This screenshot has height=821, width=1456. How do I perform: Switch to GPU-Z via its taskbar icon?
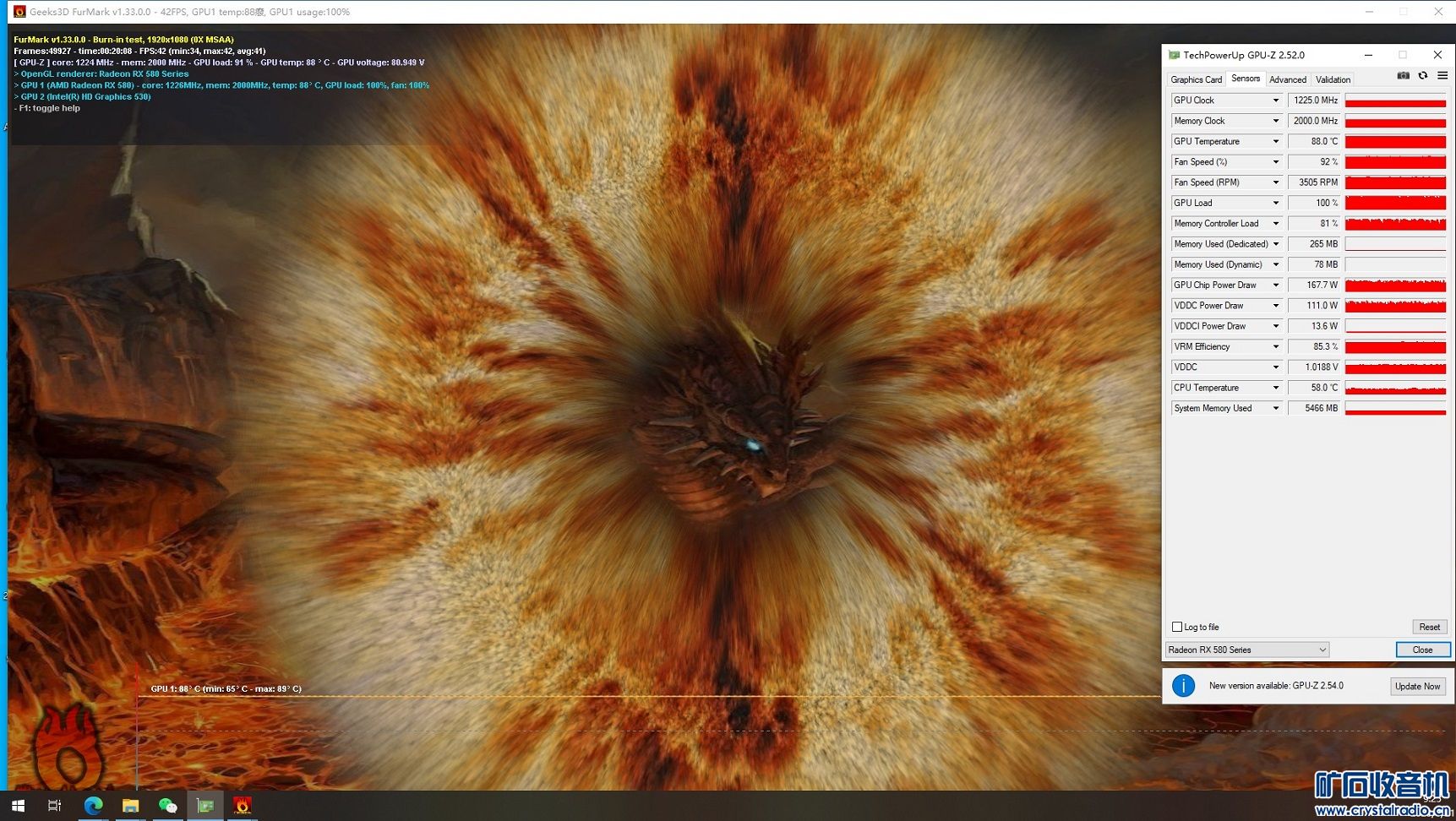204,806
